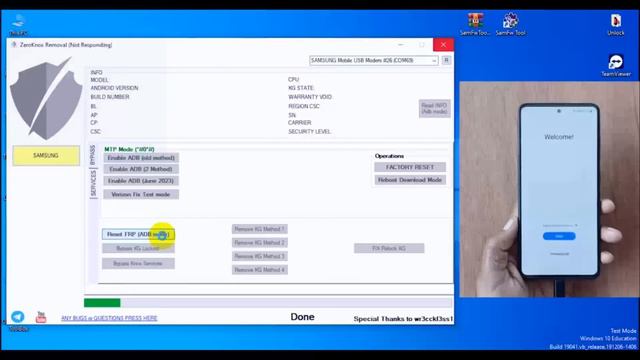The width and height of the screenshot is (640, 360).
Task: Click Remove KG Method 3
Action: 260,256
